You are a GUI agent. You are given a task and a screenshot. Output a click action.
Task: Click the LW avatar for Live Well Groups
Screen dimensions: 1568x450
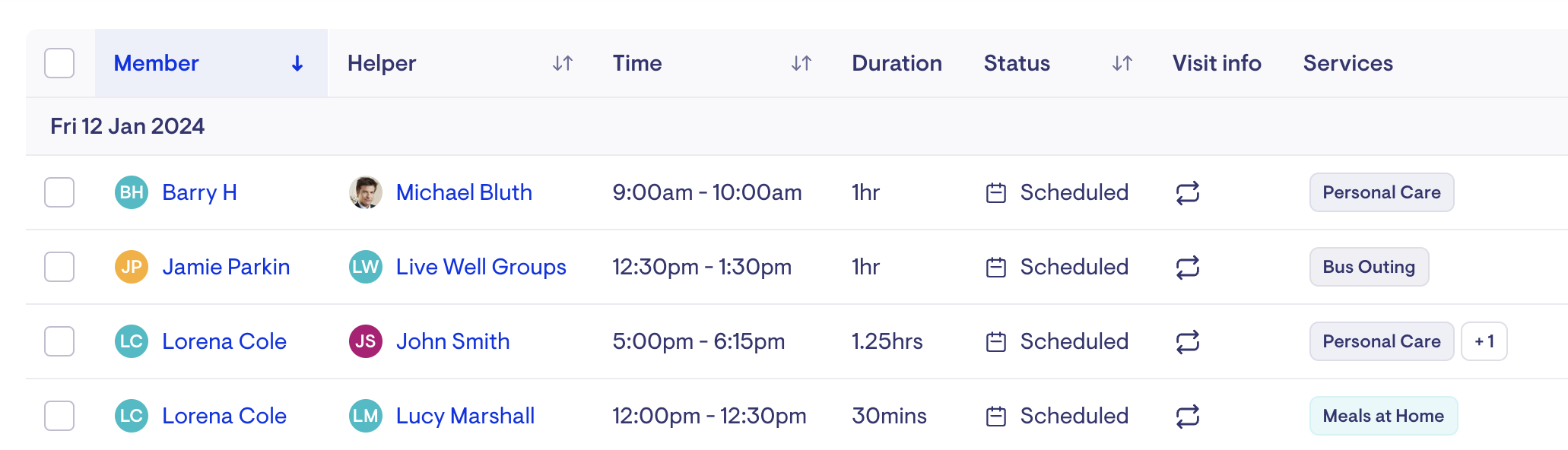click(x=365, y=267)
